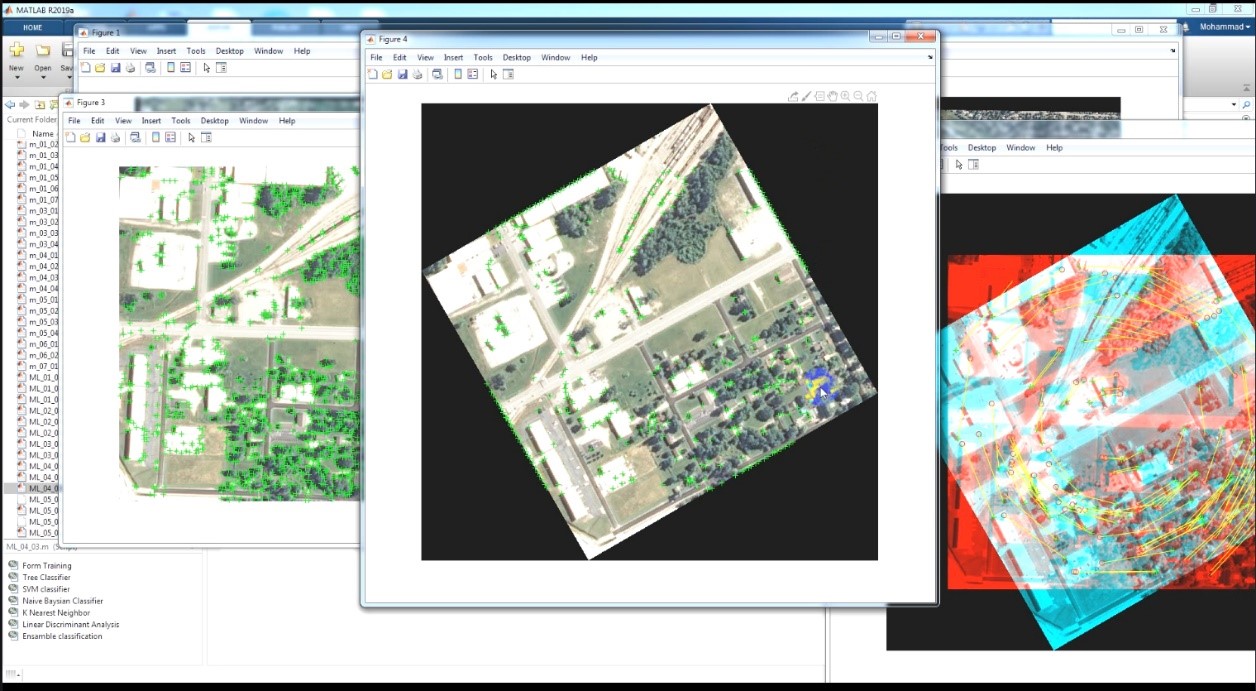This screenshot has width=1256, height=691.
Task: Select the Zoom Out tool in Figure 4
Action: coord(859,97)
